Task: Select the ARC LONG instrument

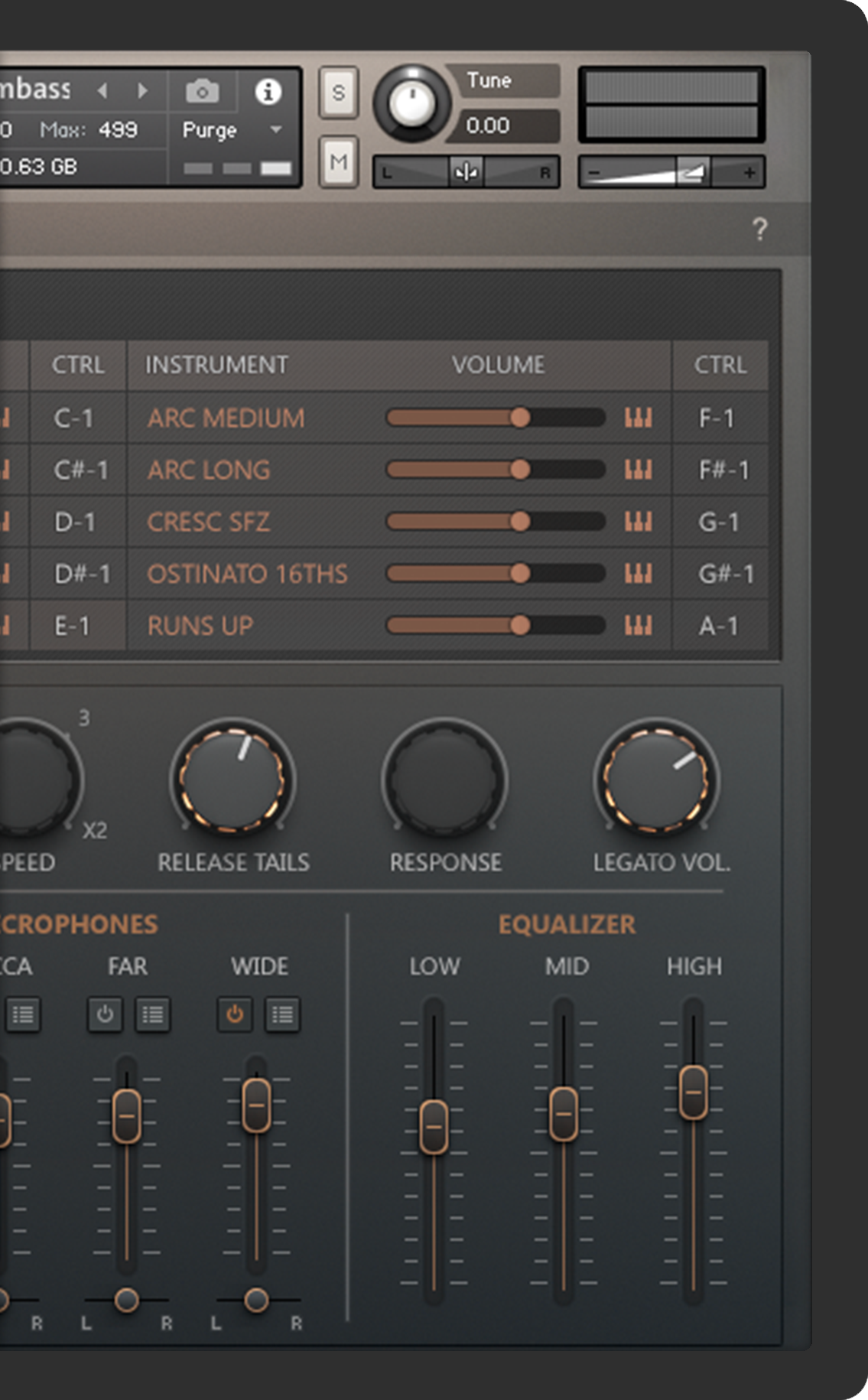Action: [x=209, y=470]
